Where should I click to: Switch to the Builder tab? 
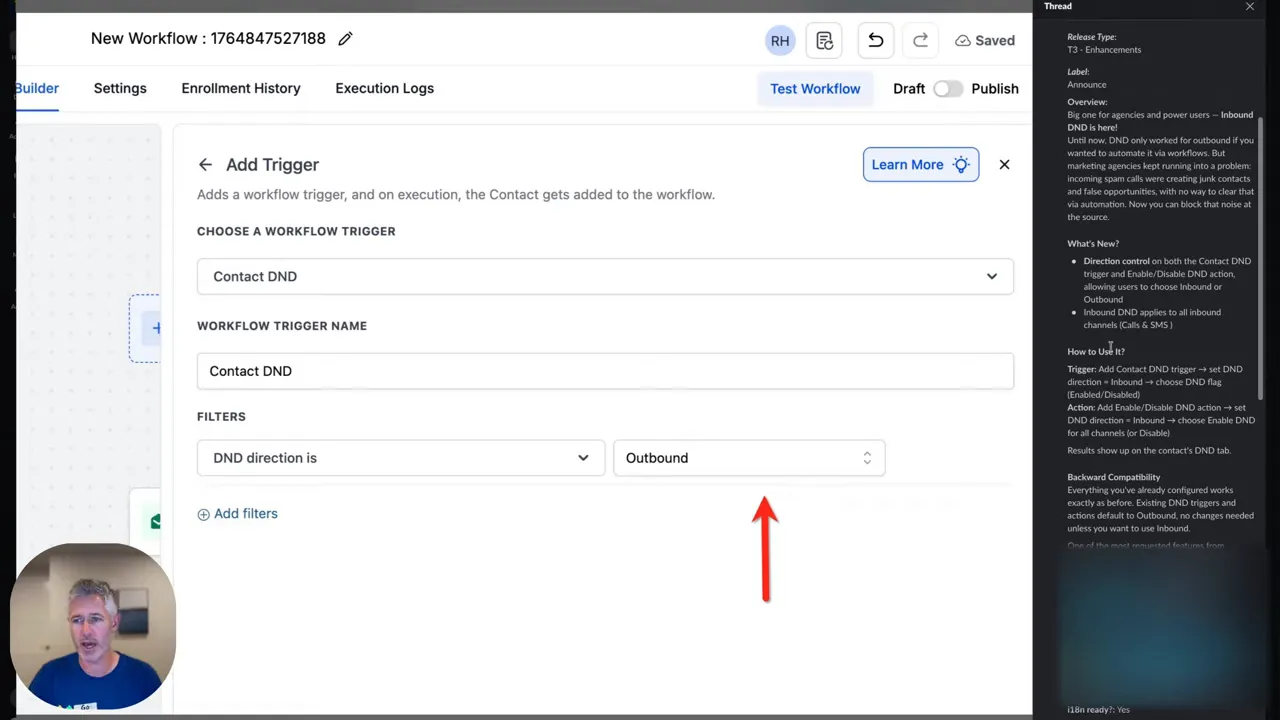point(37,89)
